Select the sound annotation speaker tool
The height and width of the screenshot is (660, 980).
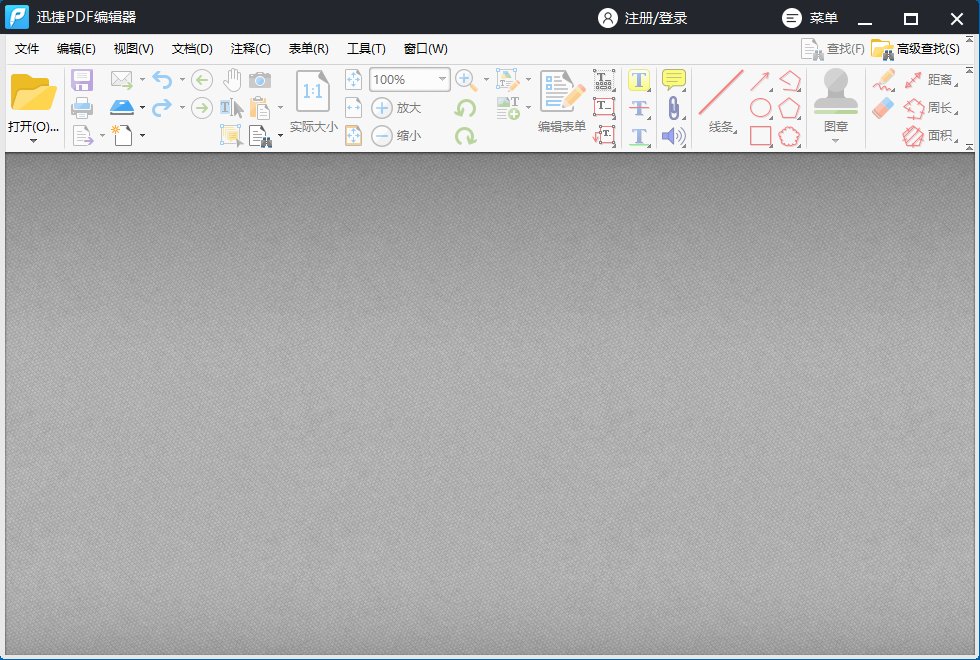pyautogui.click(x=672, y=136)
